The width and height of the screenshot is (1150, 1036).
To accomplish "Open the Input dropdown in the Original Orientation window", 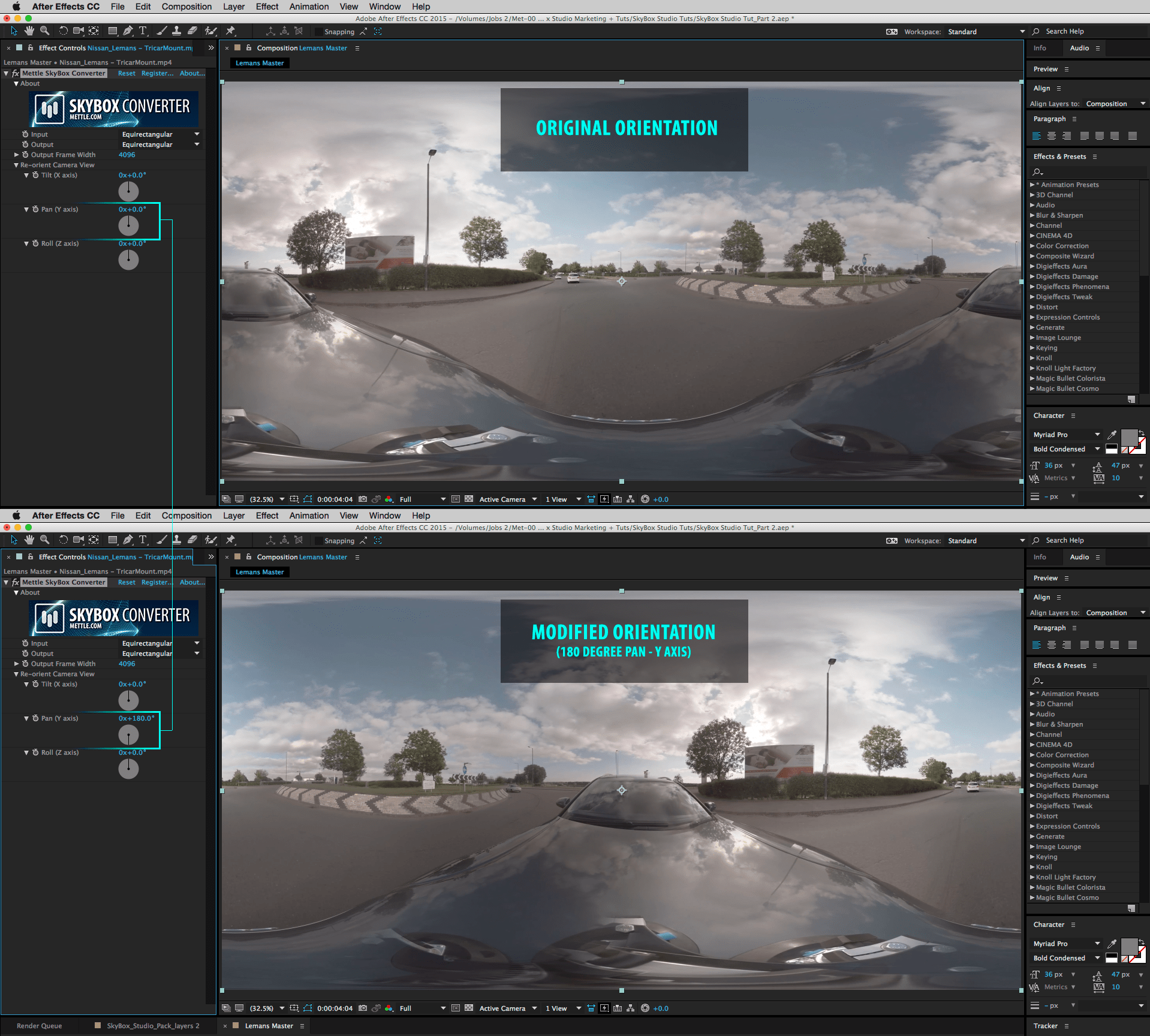I will pyautogui.click(x=161, y=134).
